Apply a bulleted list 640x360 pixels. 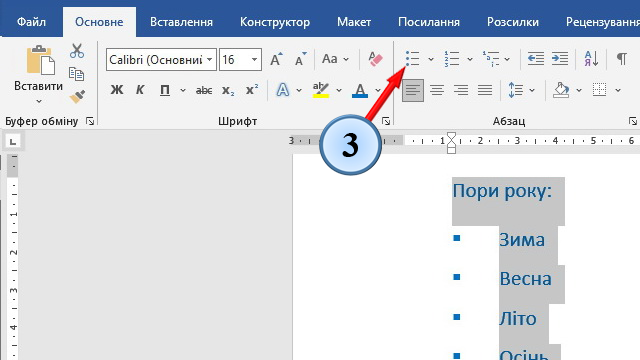click(412, 59)
